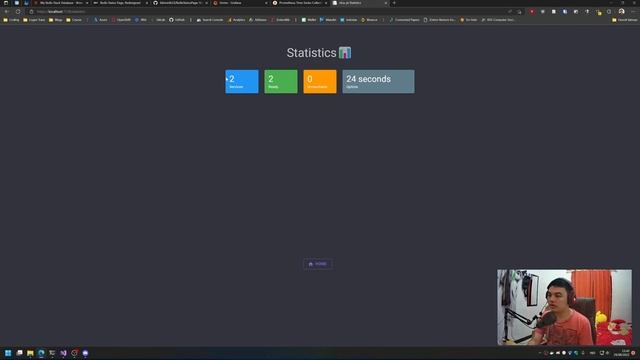Open File Explorer from the taskbar

30,353
